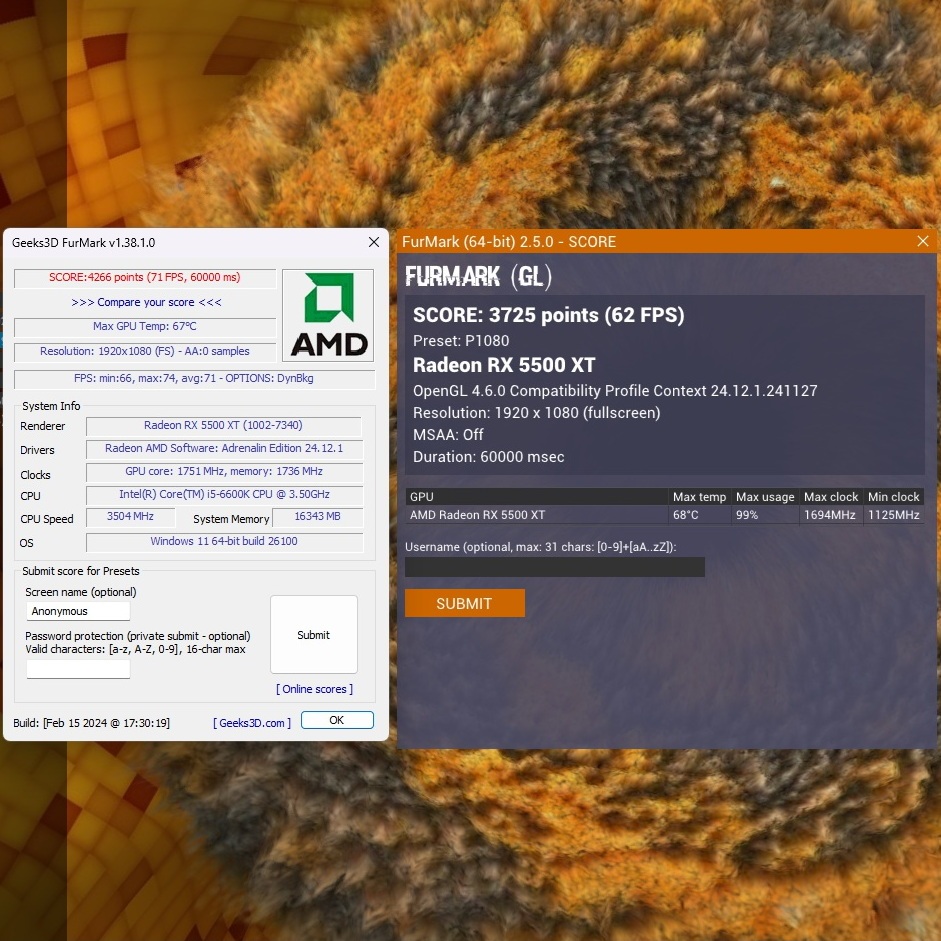Click Submit button in Submit score for Presets
The image size is (941, 941).
point(314,634)
